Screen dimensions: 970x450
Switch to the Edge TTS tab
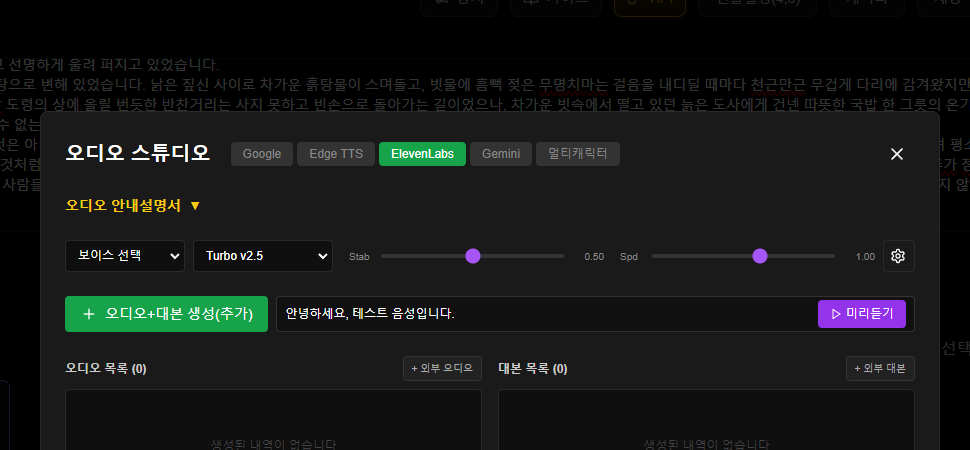tap(336, 154)
